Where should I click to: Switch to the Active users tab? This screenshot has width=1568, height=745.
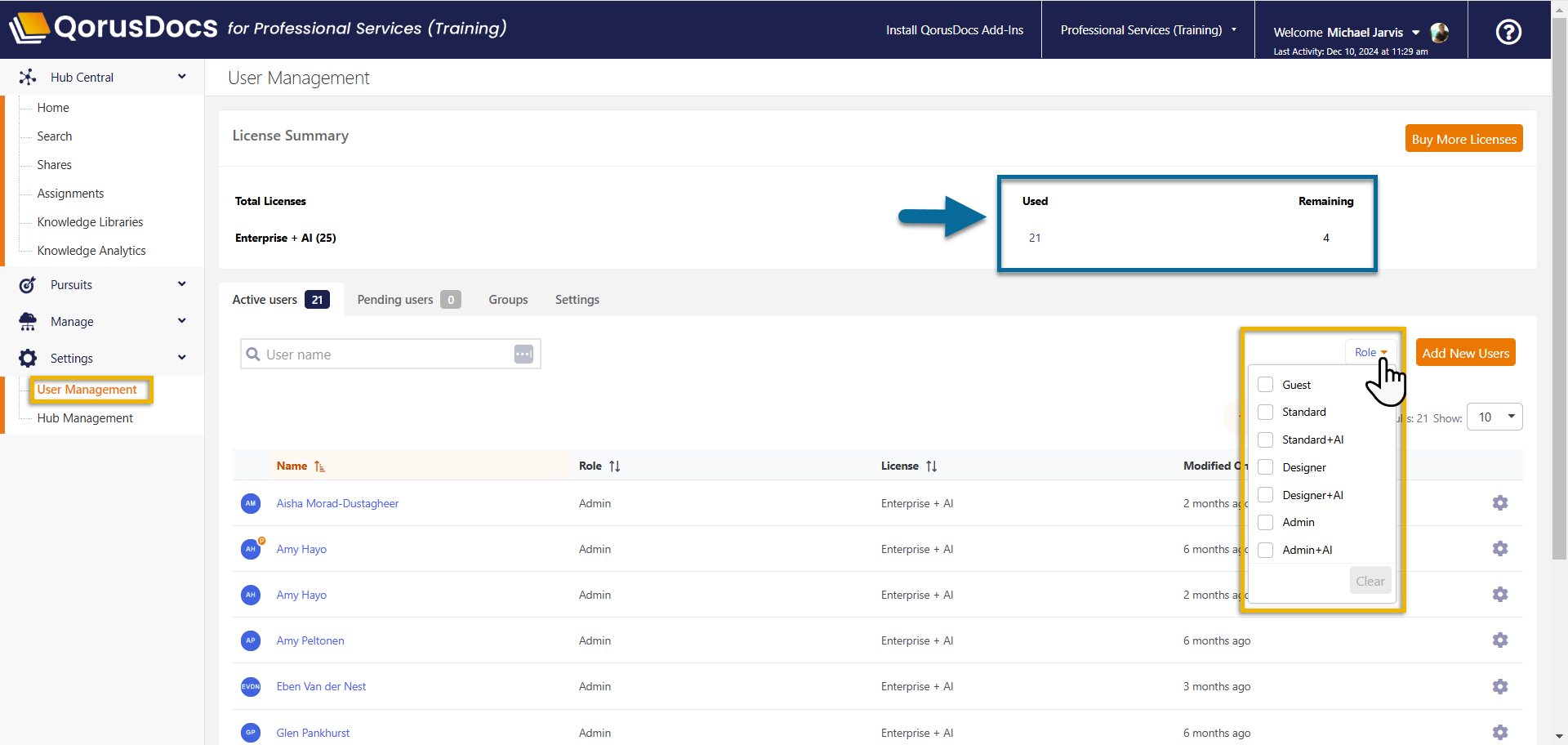point(281,300)
